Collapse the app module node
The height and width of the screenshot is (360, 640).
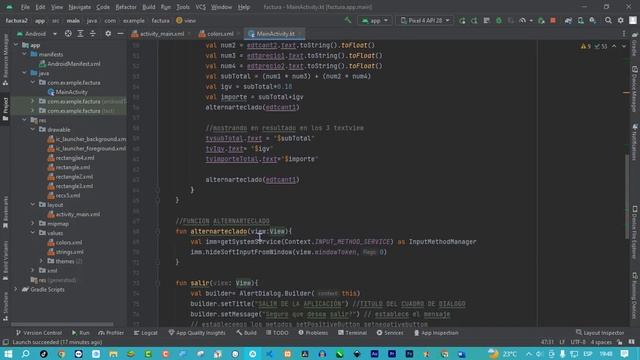click(16, 45)
